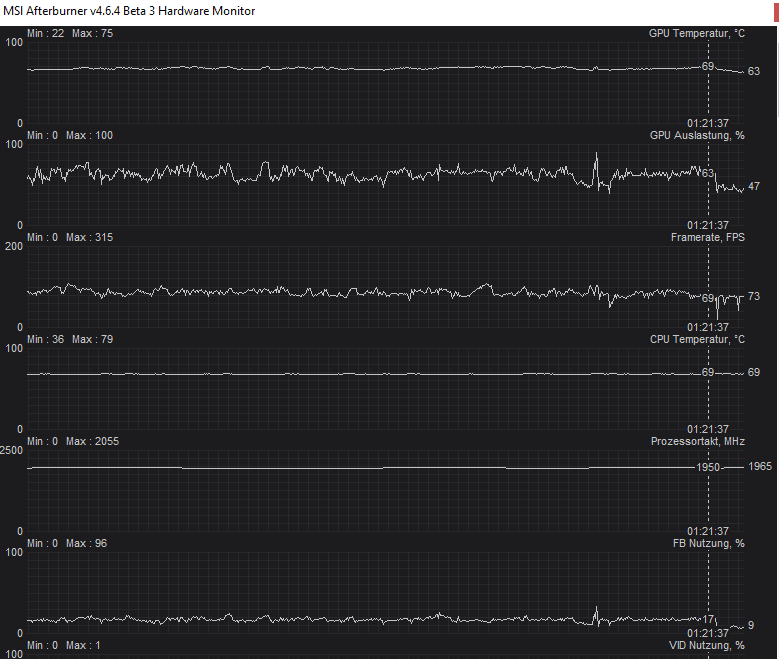The height and width of the screenshot is (659, 779).
Task: Select the VID Nutzung, % graph label
Action: pos(706,645)
